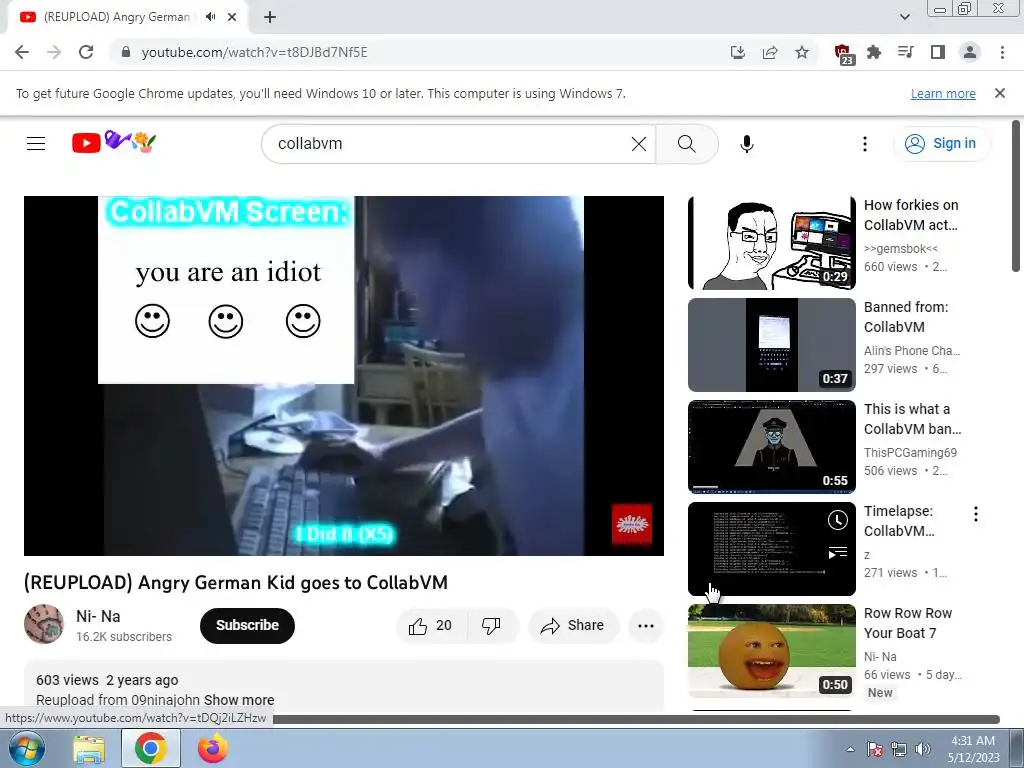Dismiss the Windows 7 update notice
1024x768 pixels.
click(x=1000, y=93)
